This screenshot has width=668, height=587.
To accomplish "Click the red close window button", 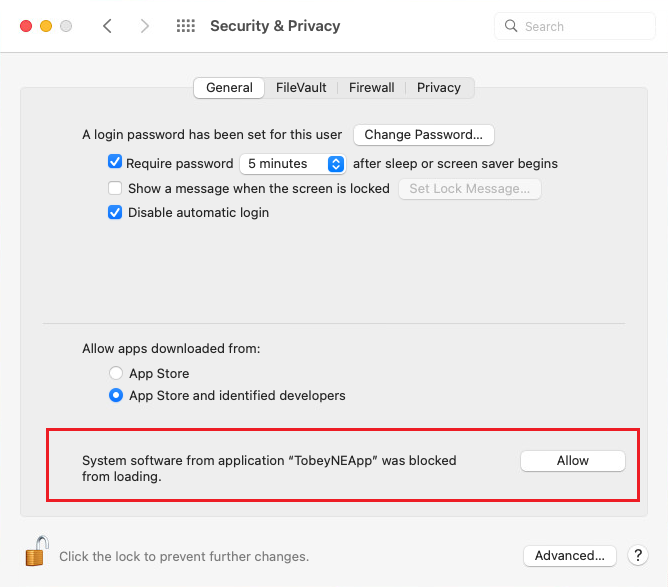I will (26, 26).
